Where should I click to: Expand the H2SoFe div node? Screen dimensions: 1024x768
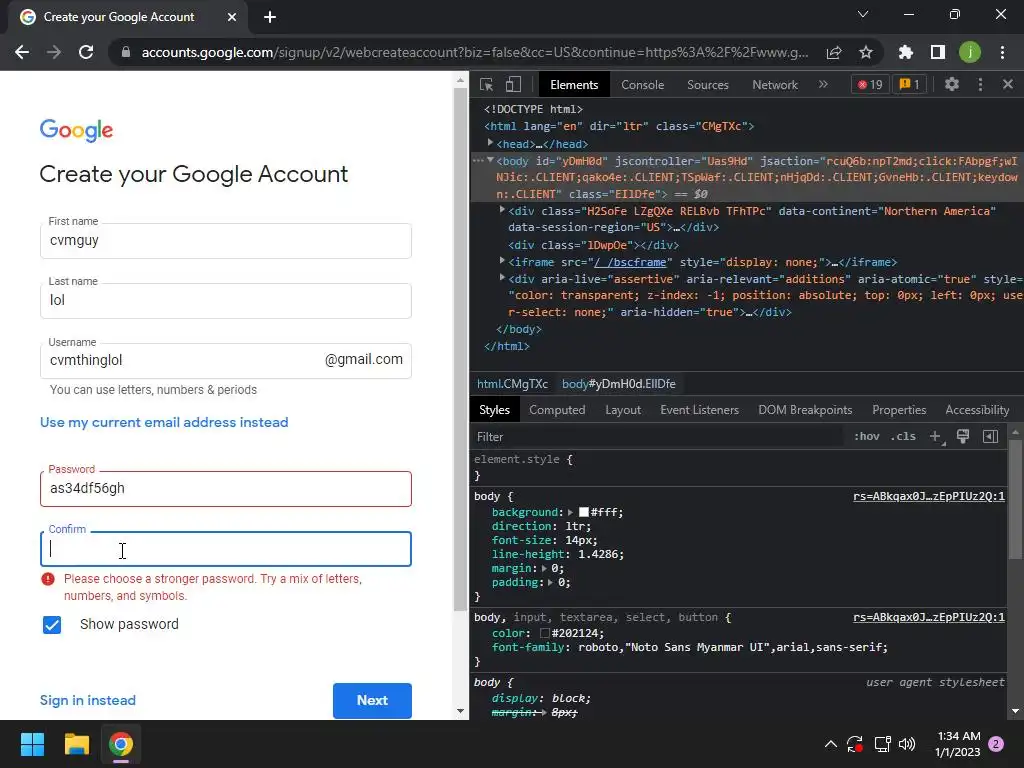pyautogui.click(x=502, y=210)
